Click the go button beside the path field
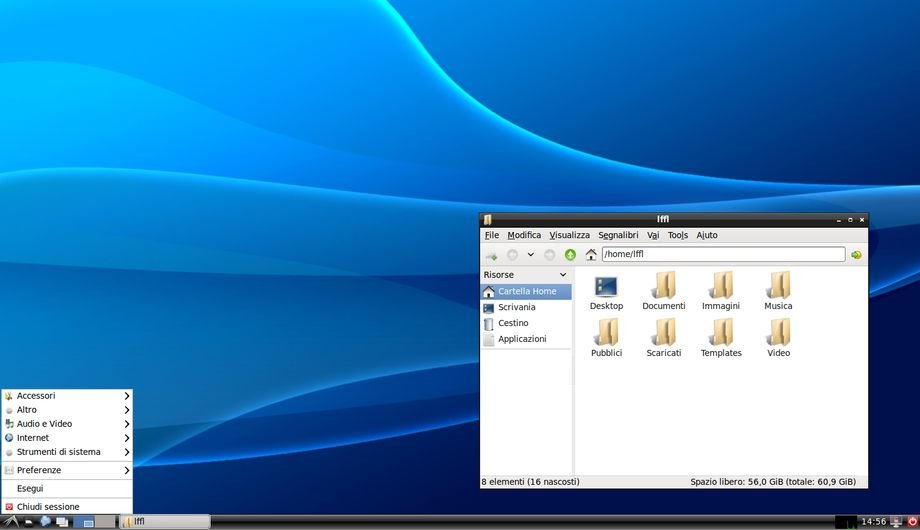The width and height of the screenshot is (920, 530). point(856,255)
